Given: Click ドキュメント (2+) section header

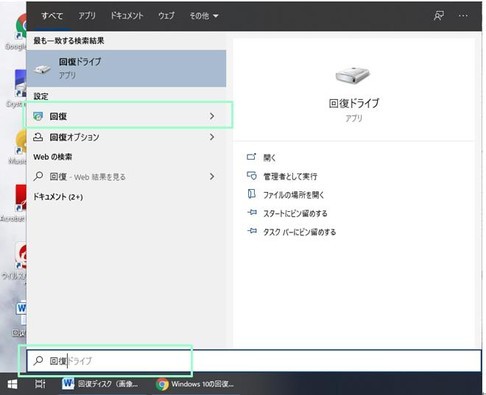Looking at the screenshot, I should coord(58,197).
